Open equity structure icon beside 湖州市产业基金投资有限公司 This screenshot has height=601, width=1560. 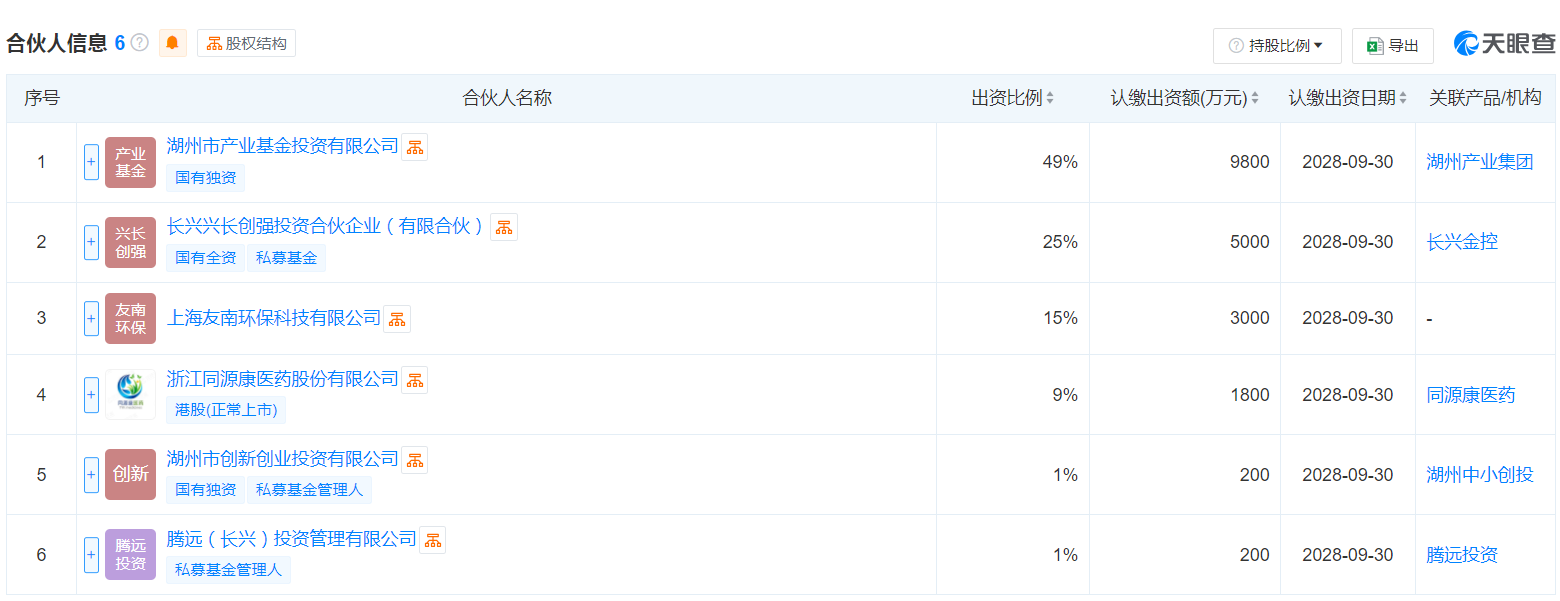pyautogui.click(x=415, y=147)
